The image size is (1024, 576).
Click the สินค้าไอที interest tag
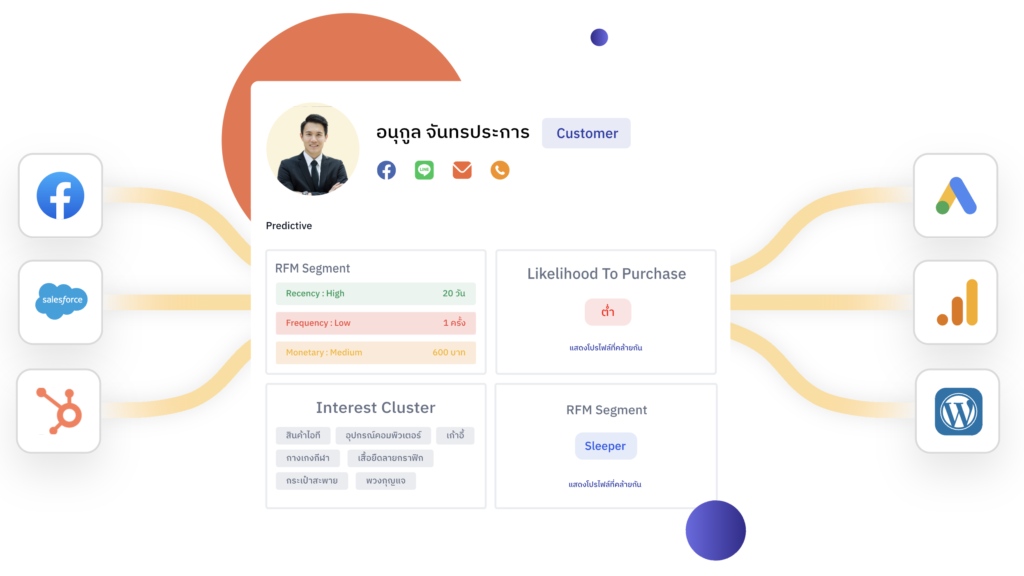[x=304, y=436]
